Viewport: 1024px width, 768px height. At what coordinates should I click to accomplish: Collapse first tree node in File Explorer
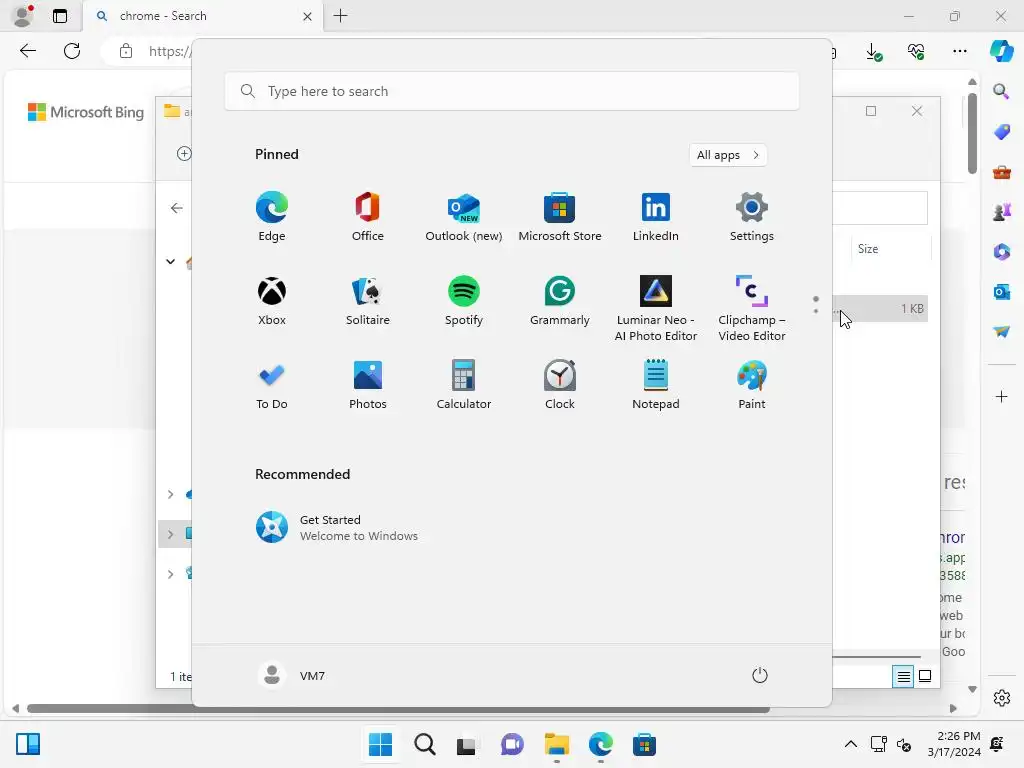tap(170, 262)
